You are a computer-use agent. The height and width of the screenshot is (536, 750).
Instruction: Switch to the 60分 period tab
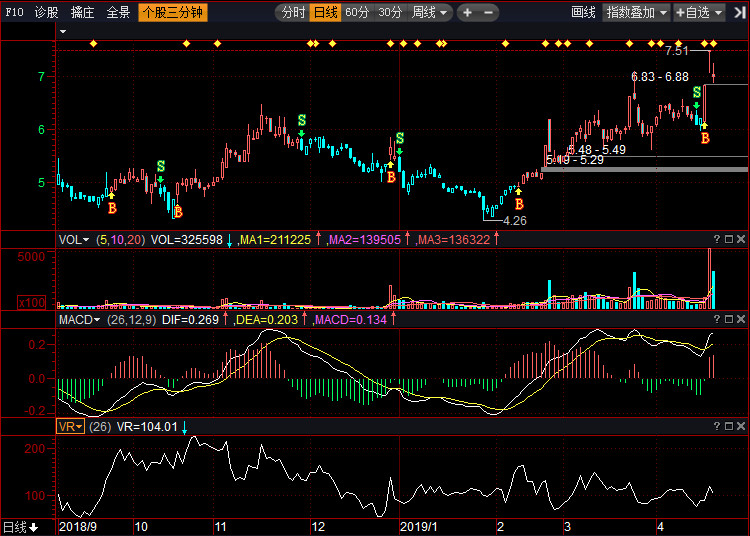click(x=357, y=12)
